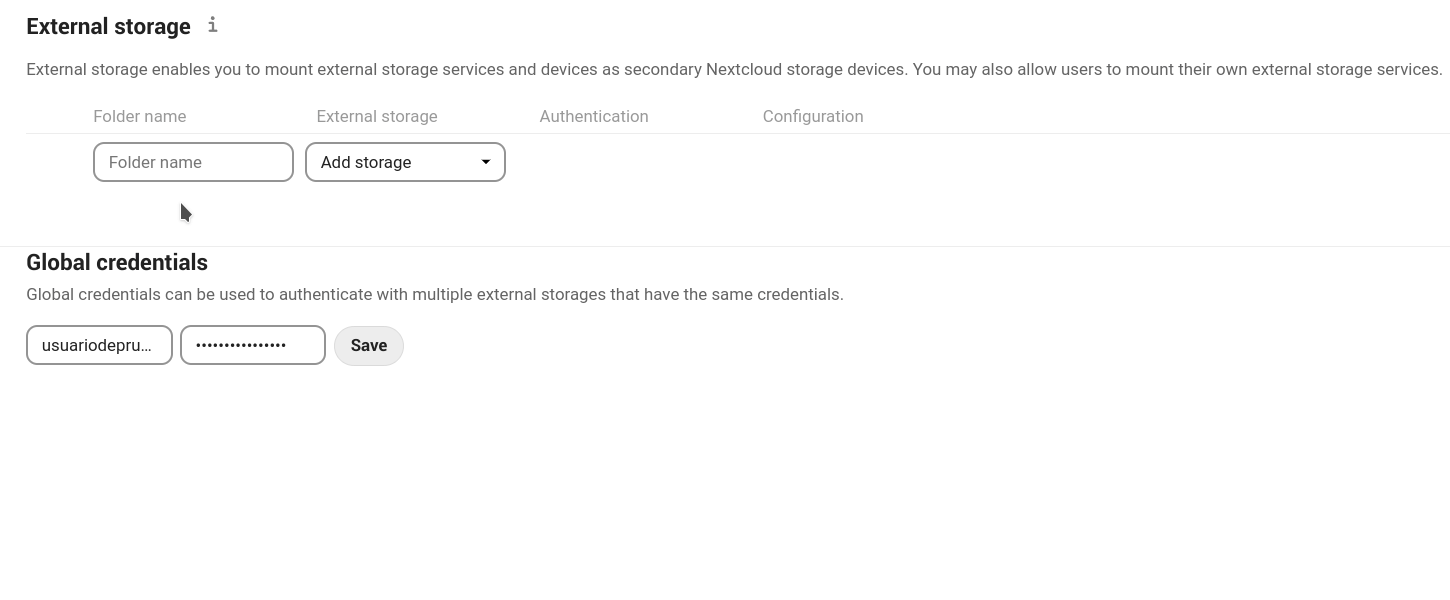Select the Configuration column header
Screen dimensions: 1450x600
(x=812, y=116)
